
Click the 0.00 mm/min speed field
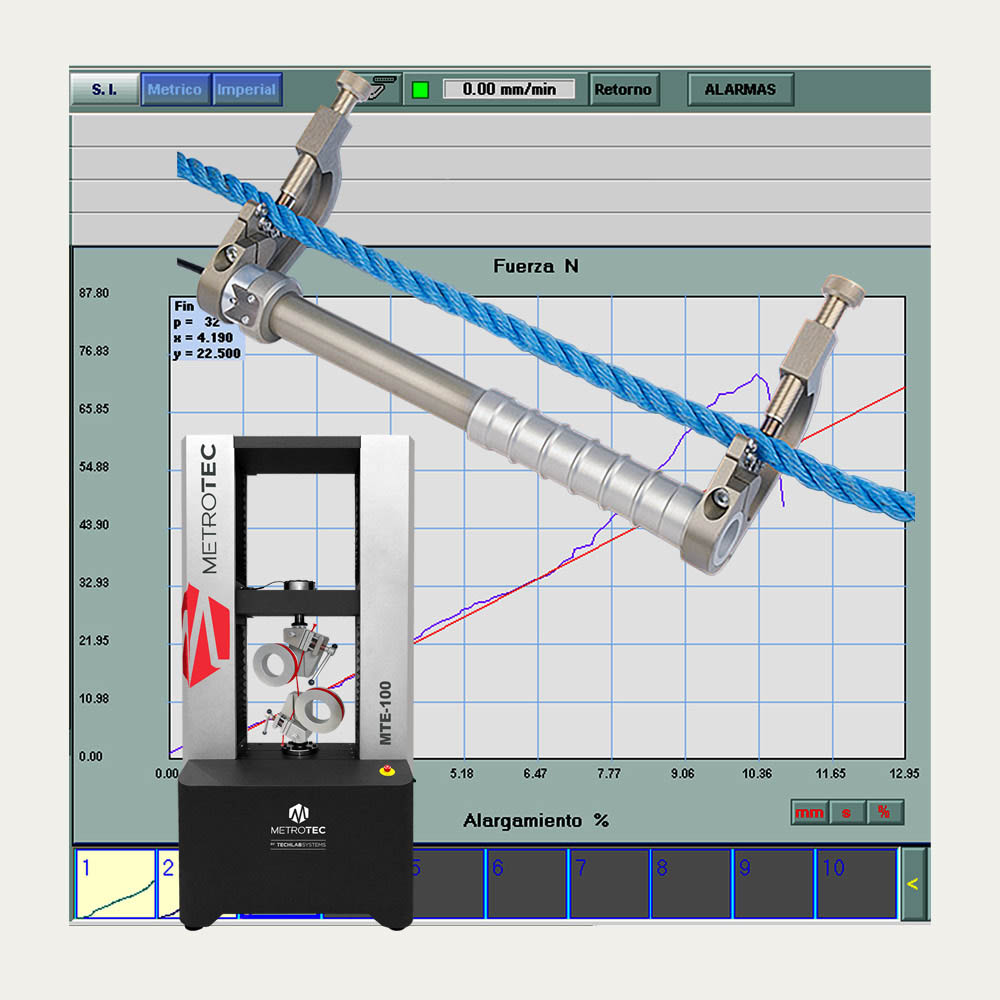pos(509,89)
